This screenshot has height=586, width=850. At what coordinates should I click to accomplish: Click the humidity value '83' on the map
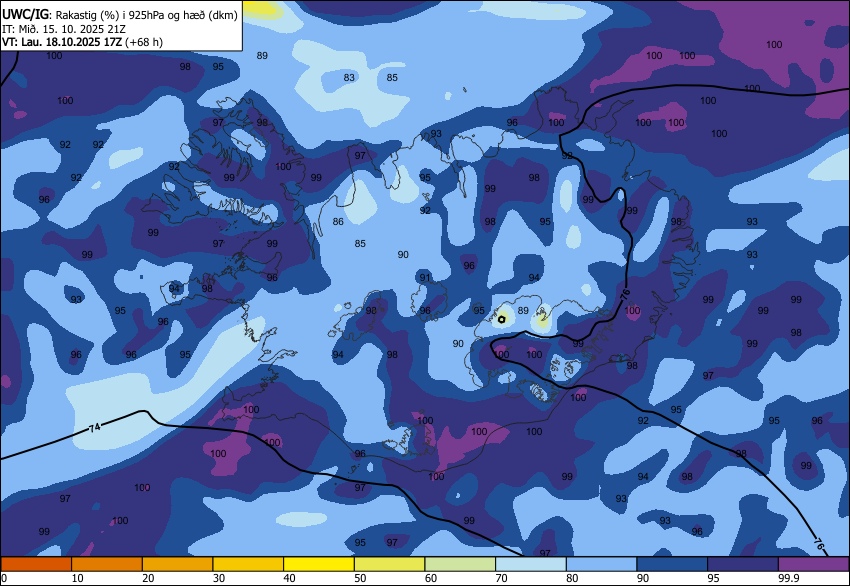click(x=349, y=78)
